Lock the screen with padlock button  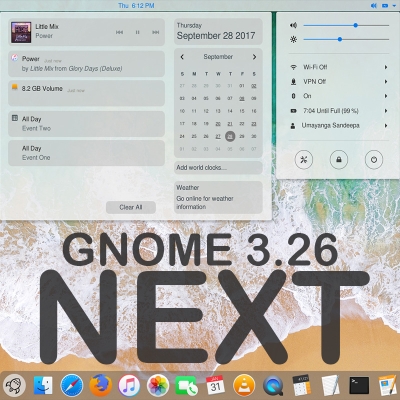click(339, 159)
